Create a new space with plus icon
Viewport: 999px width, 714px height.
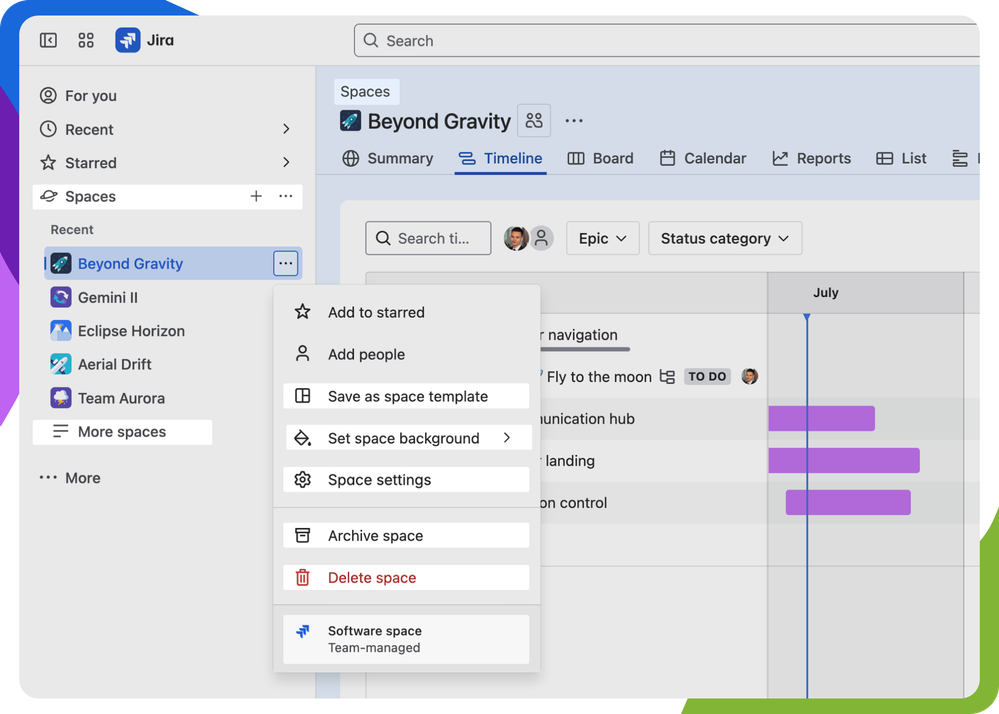pos(256,196)
